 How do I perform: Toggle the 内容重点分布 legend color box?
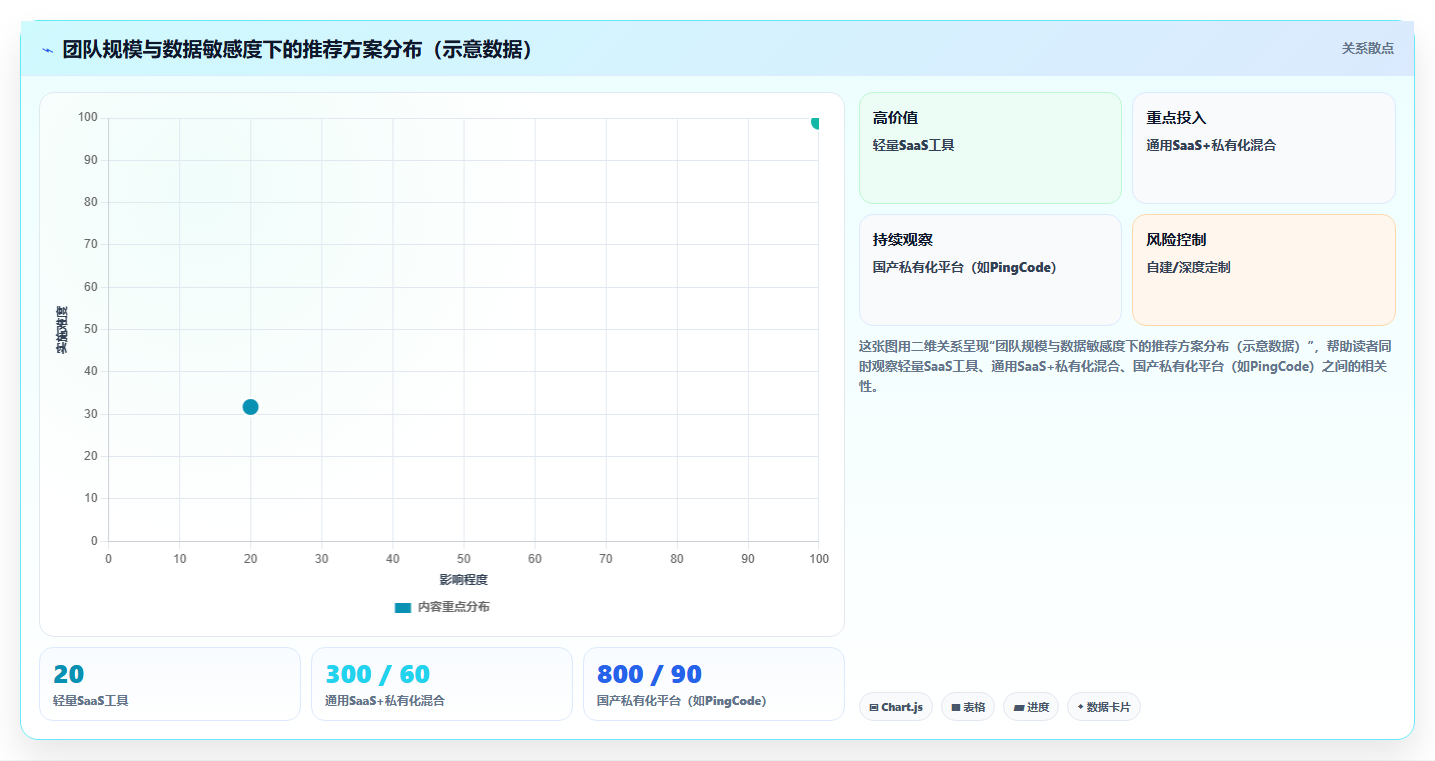pos(403,607)
